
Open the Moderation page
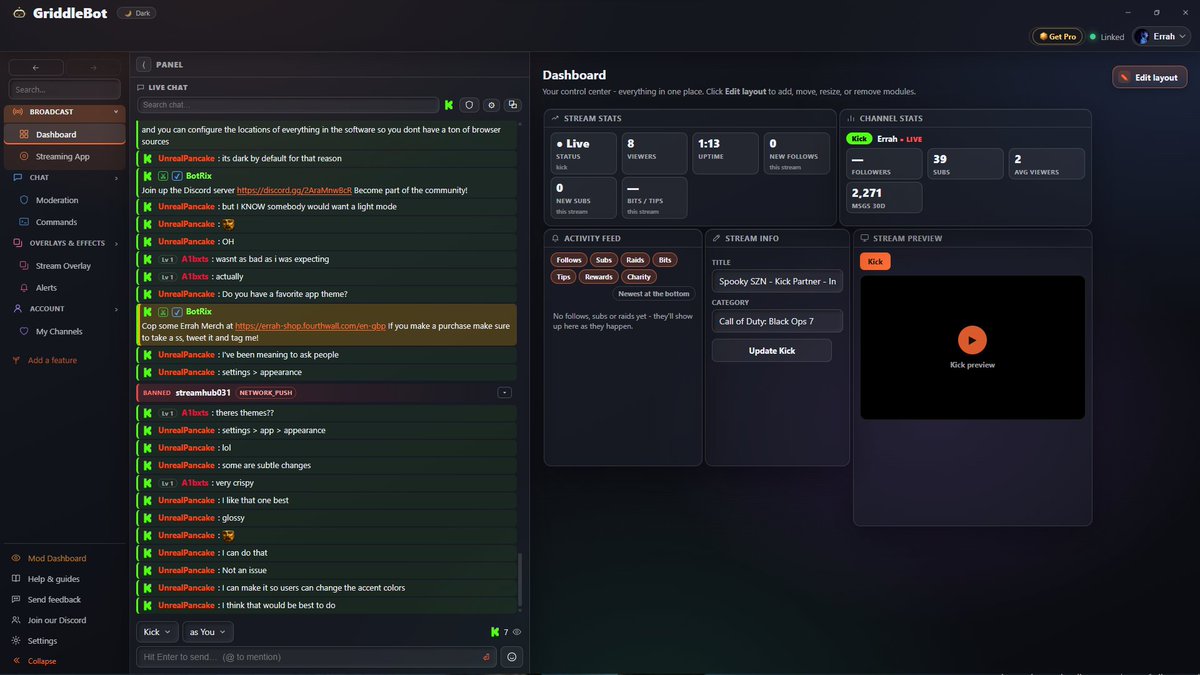(65, 200)
